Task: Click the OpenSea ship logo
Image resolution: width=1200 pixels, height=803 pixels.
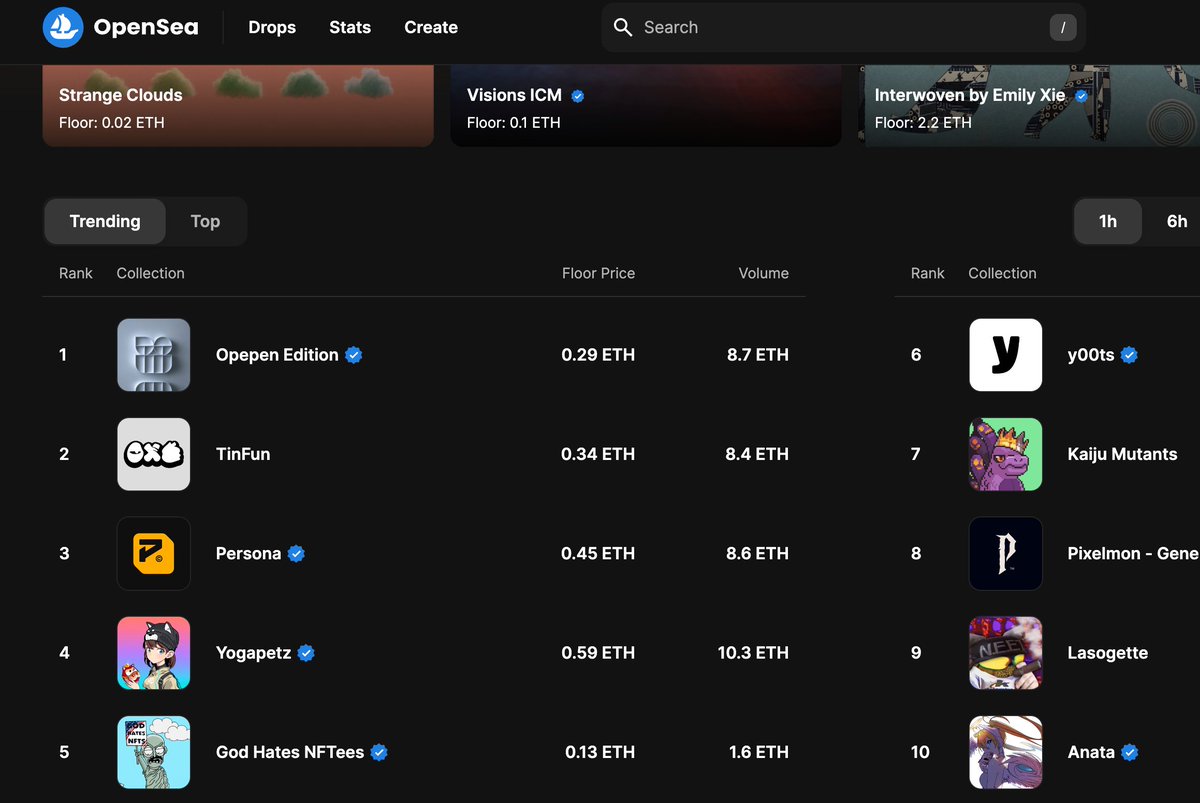Action: click(x=62, y=27)
